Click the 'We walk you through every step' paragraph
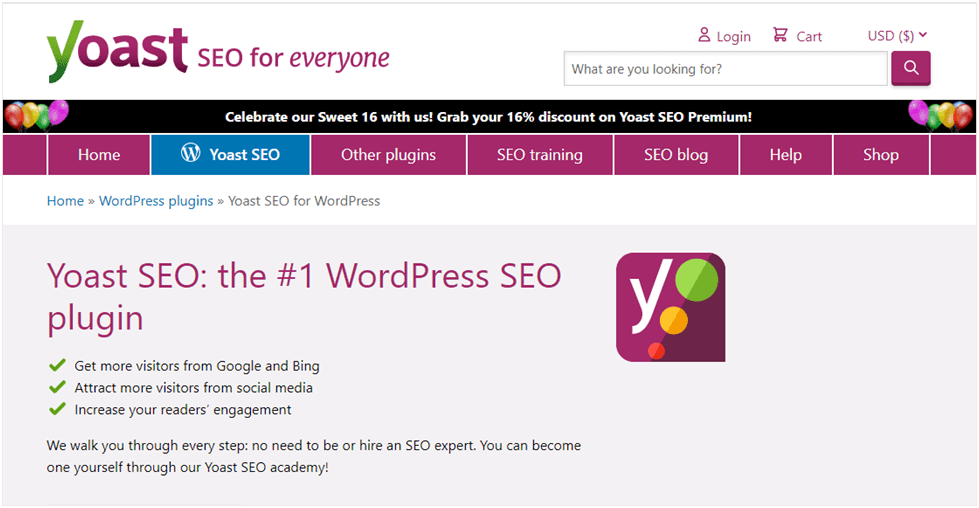Viewport: 979px width, 508px height. pos(314,456)
